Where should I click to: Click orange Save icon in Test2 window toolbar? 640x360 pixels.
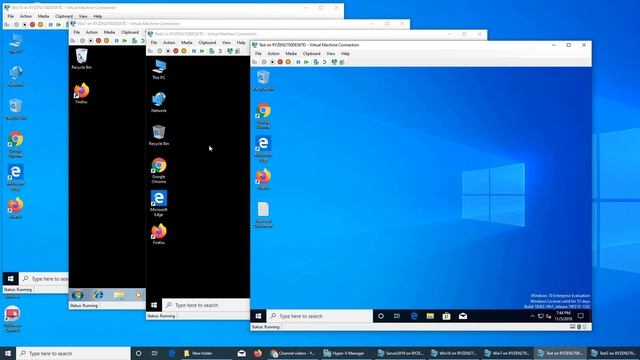coord(184,51)
